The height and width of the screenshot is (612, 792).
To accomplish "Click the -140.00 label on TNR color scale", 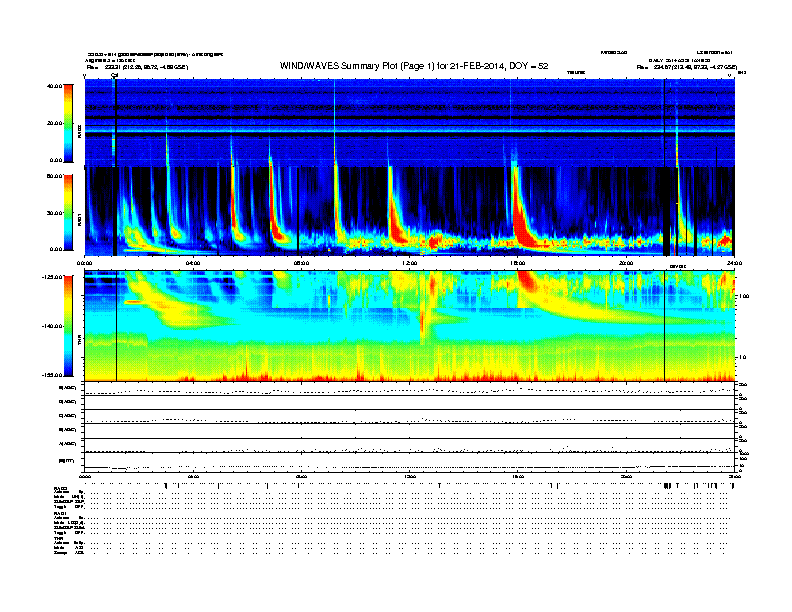I will point(53,326).
